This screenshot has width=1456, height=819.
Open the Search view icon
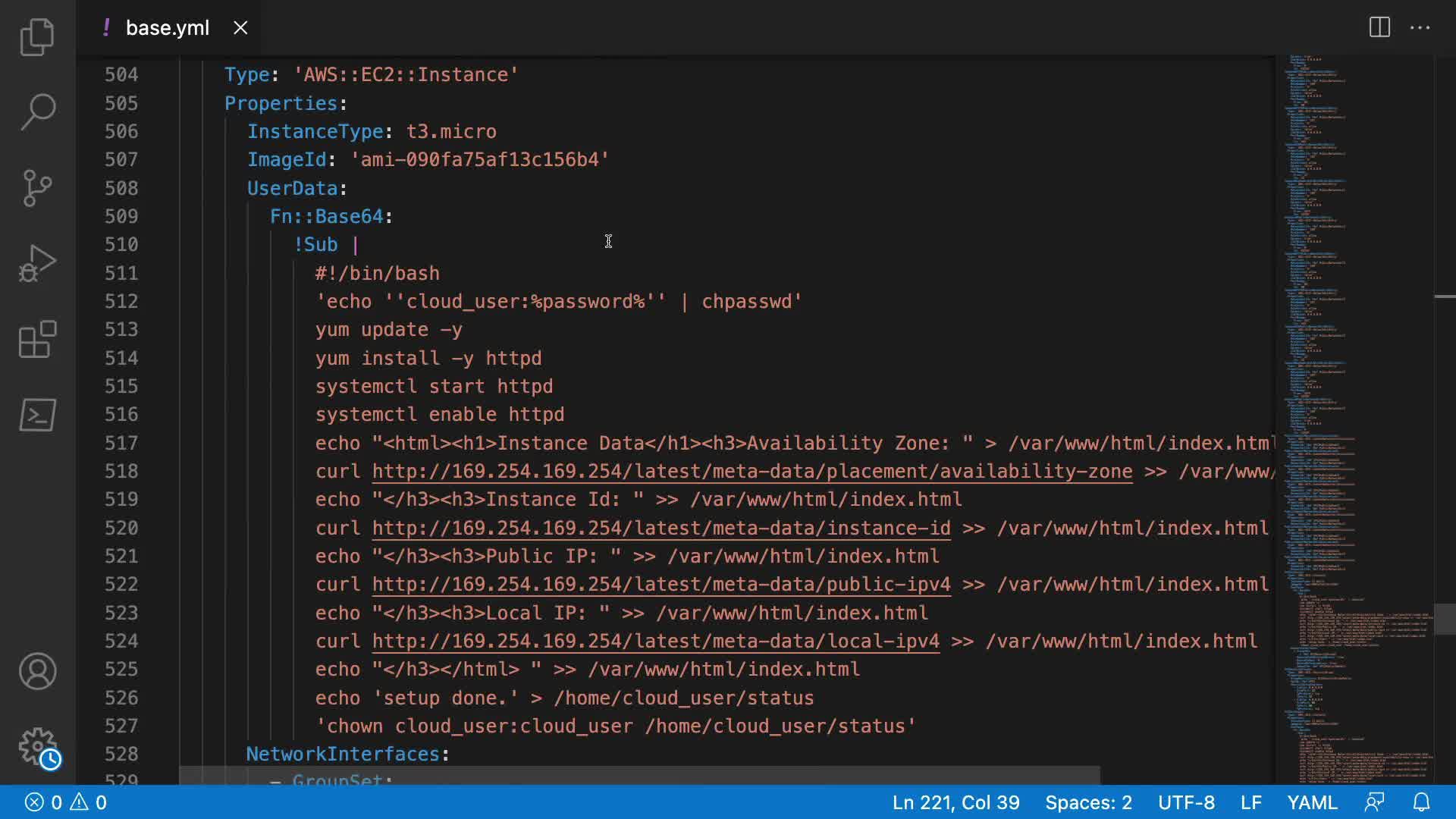click(37, 111)
